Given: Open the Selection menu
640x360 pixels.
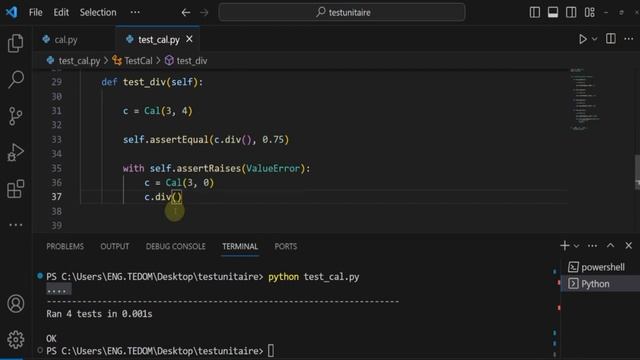Looking at the screenshot, I should (x=98, y=13).
